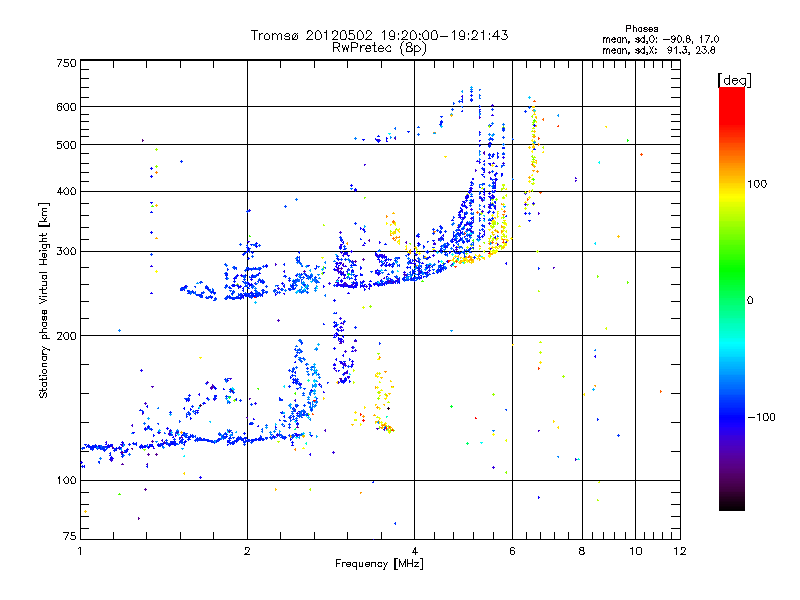This screenshot has height=600, width=800.
Task: Click the x-axis '1' tick label
Action: (80, 551)
